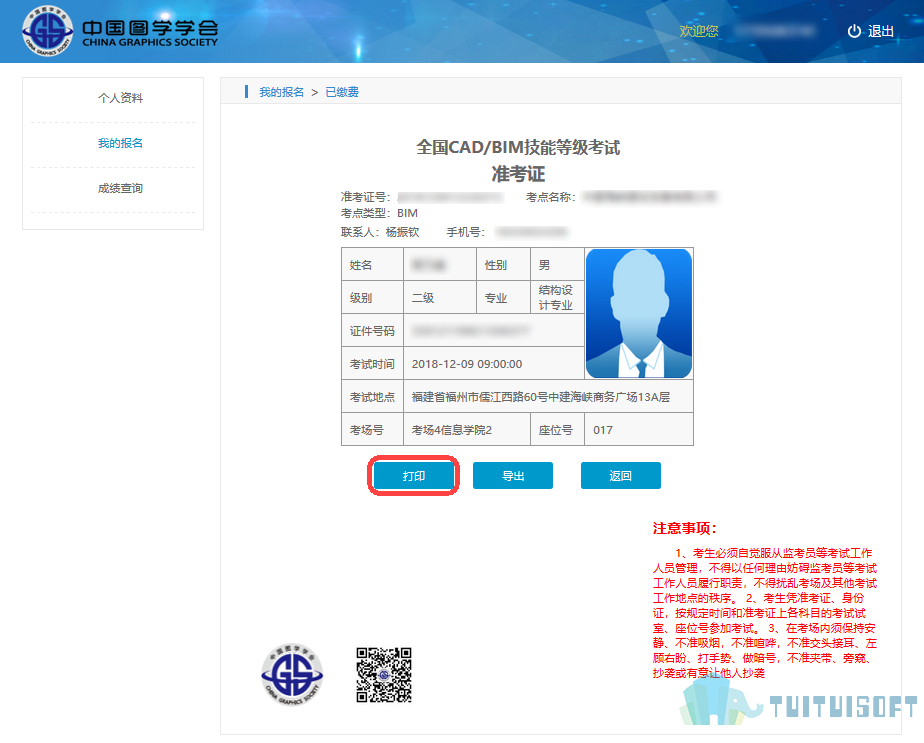The width and height of the screenshot is (924, 743).
Task: Click the contact name 杨振钦
Action: point(402,232)
